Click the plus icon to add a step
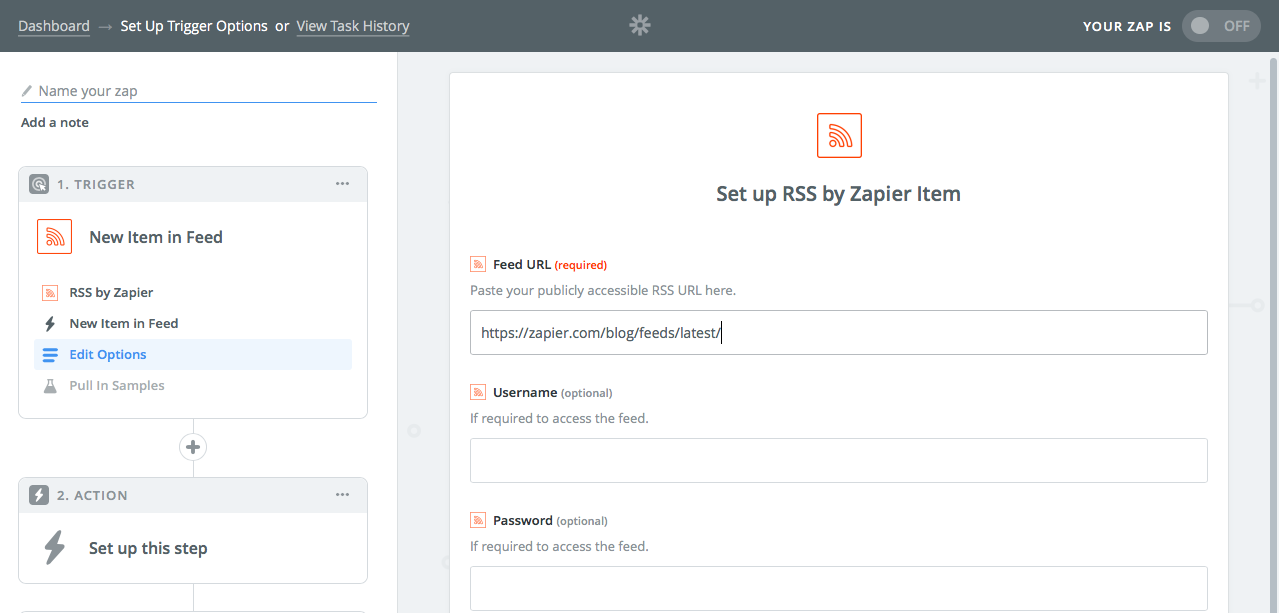The width and height of the screenshot is (1279, 613). click(x=193, y=447)
